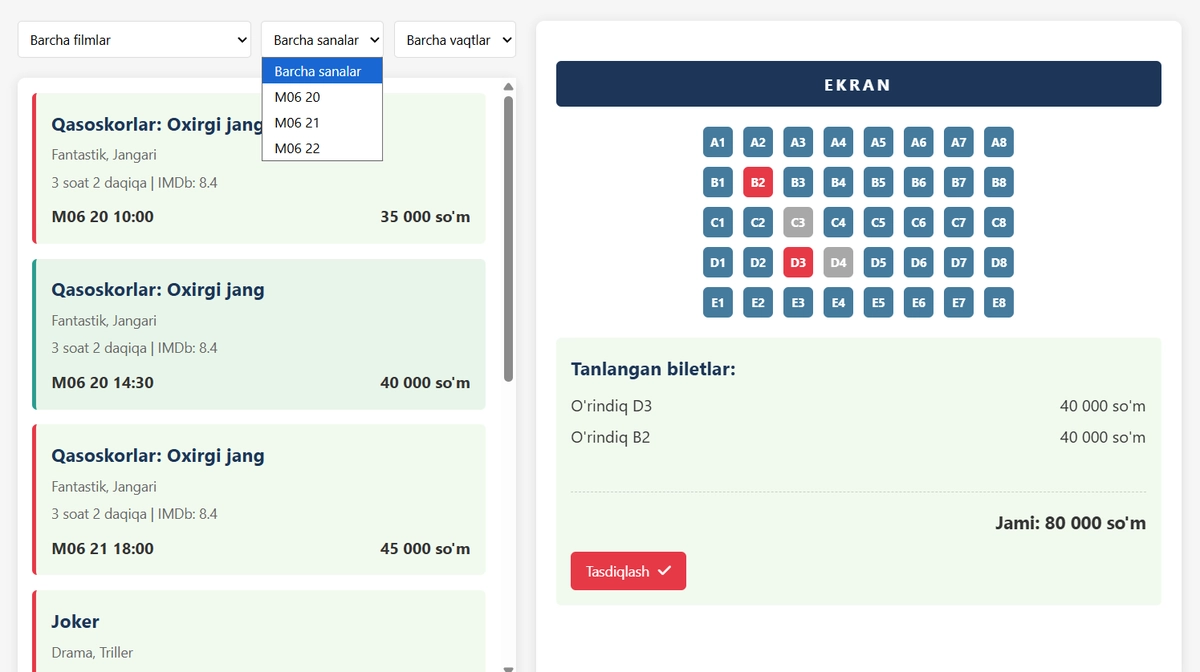Select seat D8

tap(999, 263)
